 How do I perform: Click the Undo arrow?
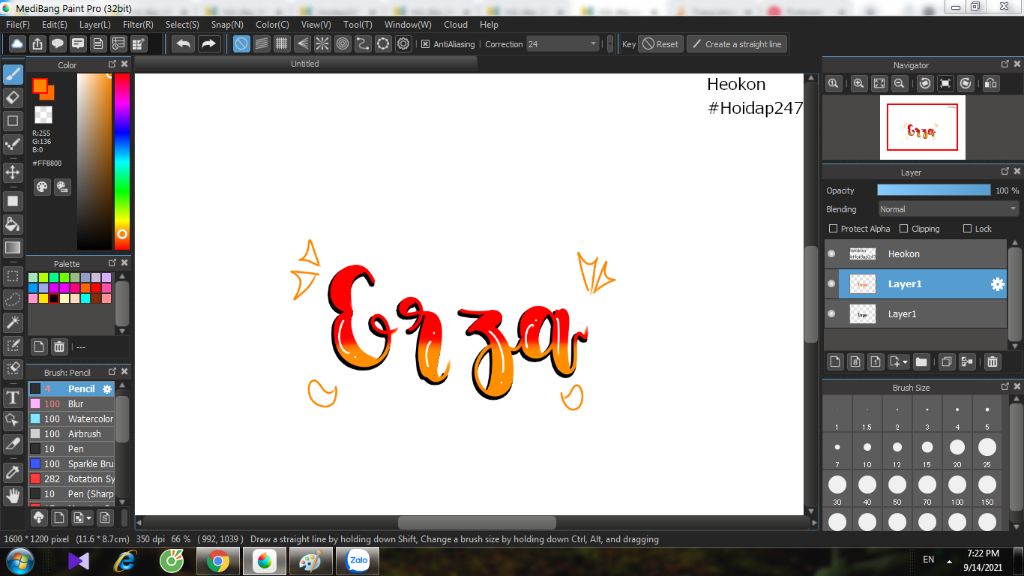point(184,44)
